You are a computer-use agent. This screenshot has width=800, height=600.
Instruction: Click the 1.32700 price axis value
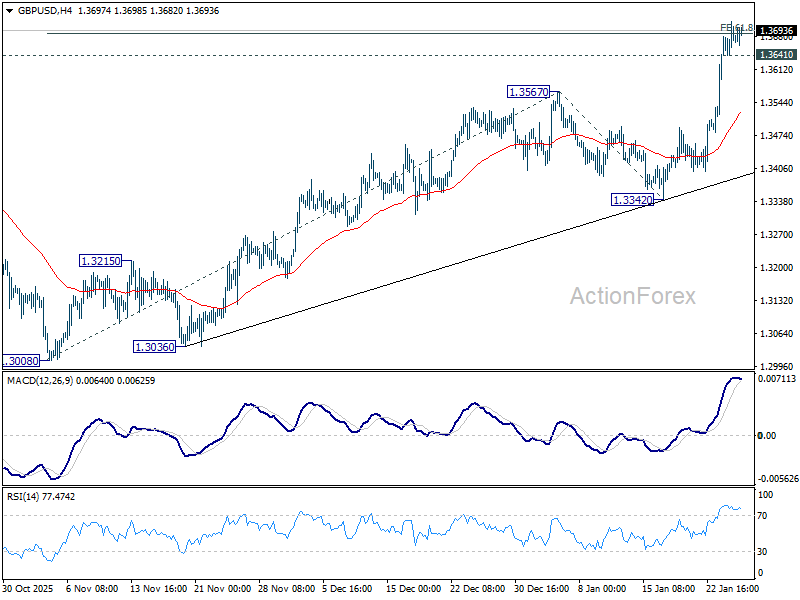(777, 235)
